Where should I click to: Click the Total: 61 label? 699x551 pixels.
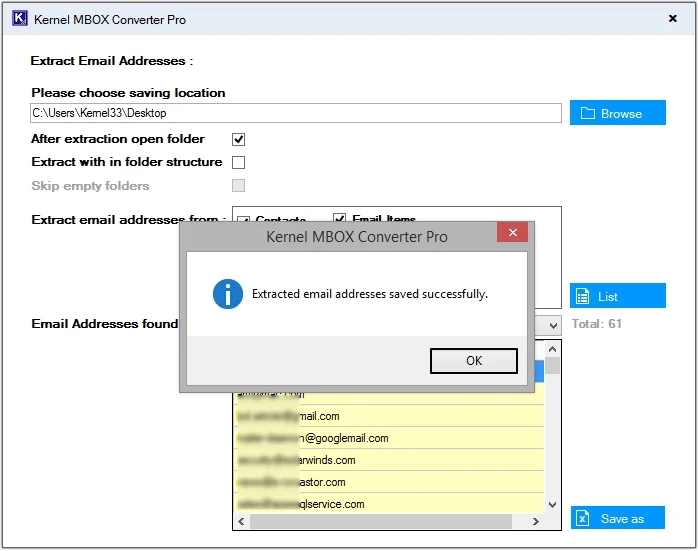(x=596, y=324)
